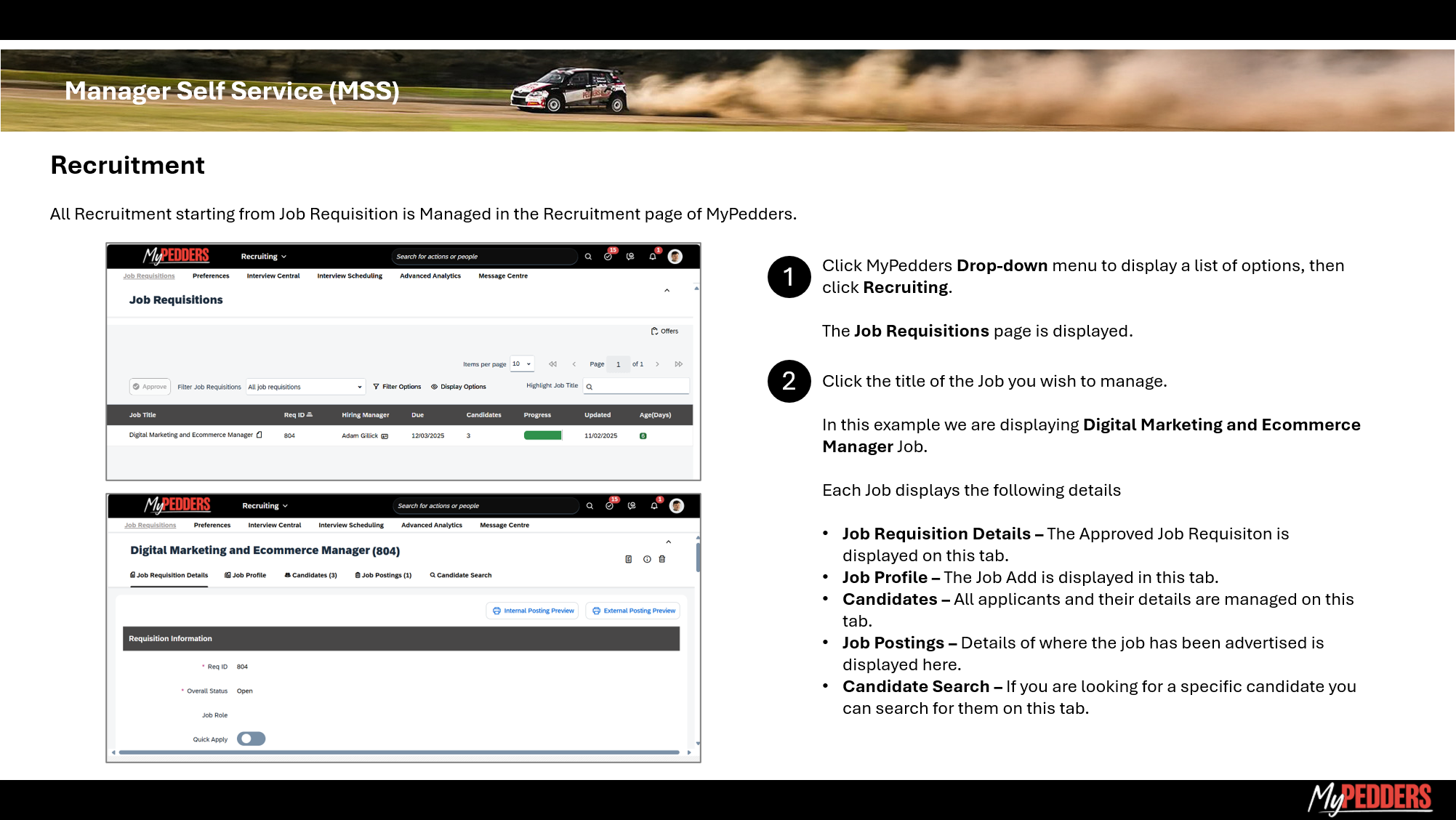Click contact card icon beside Adam Gillick

[x=385, y=436]
